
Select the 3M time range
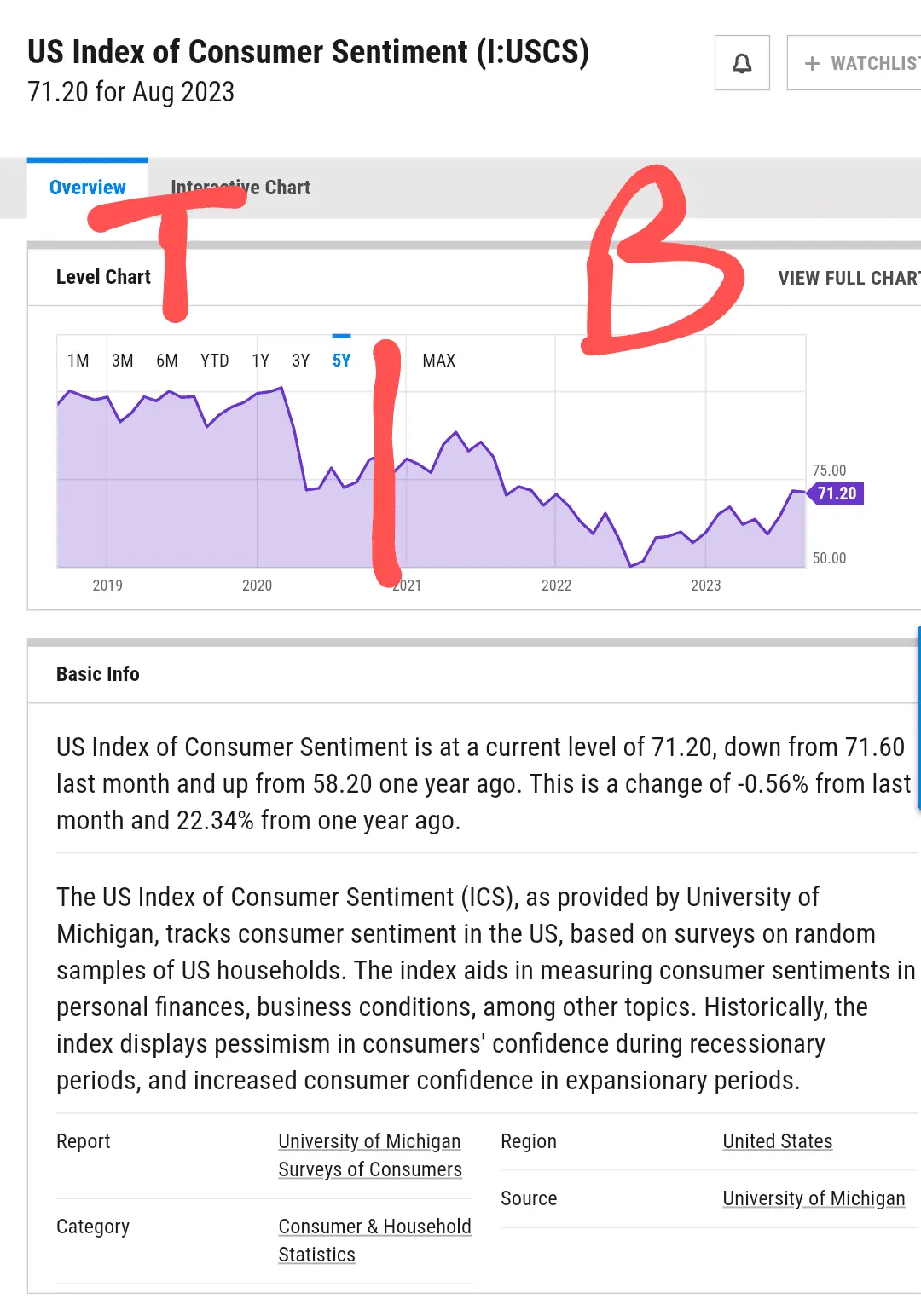pos(123,361)
